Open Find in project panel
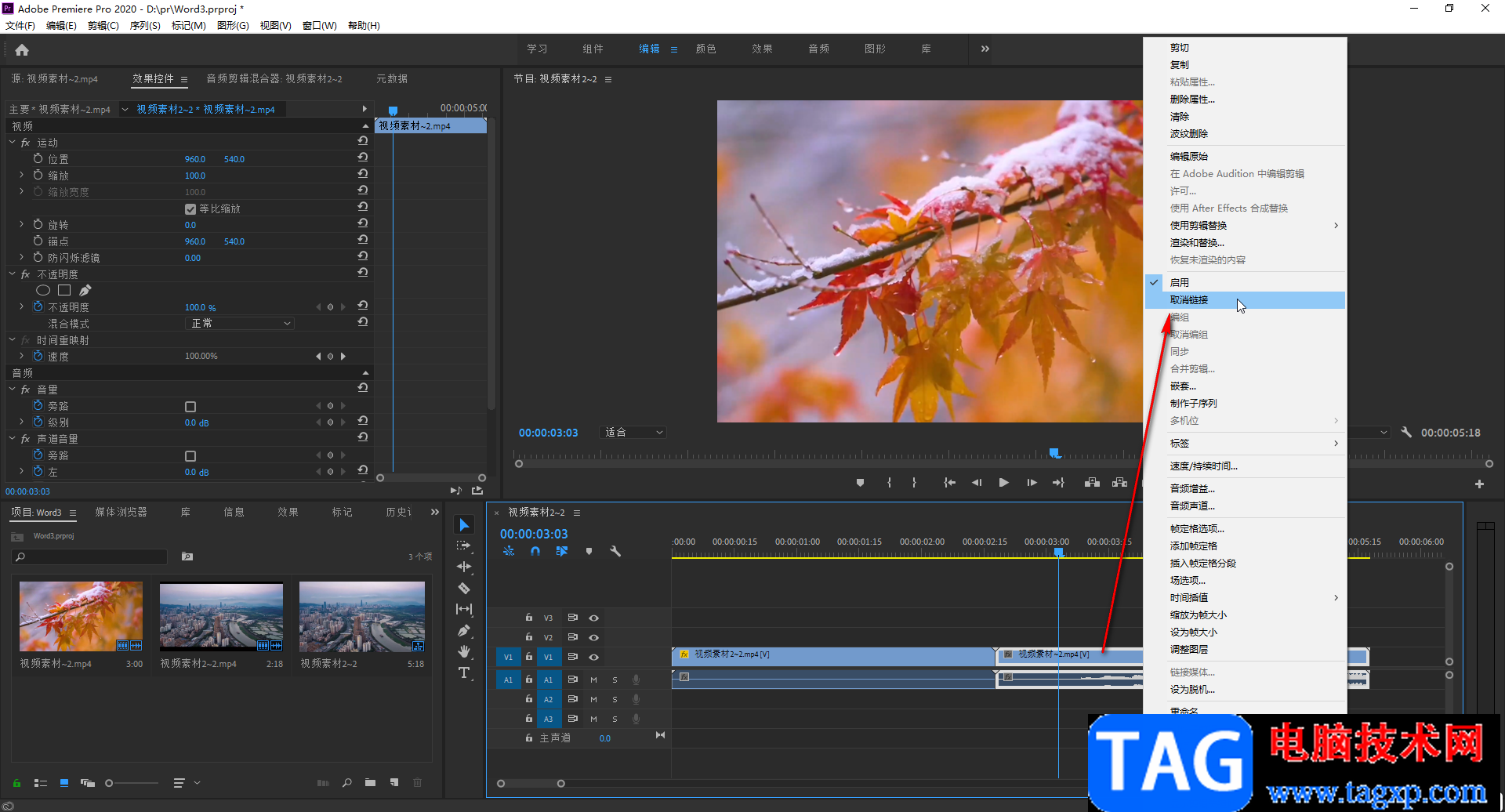Viewport: 1505px width, 812px height. 346,782
